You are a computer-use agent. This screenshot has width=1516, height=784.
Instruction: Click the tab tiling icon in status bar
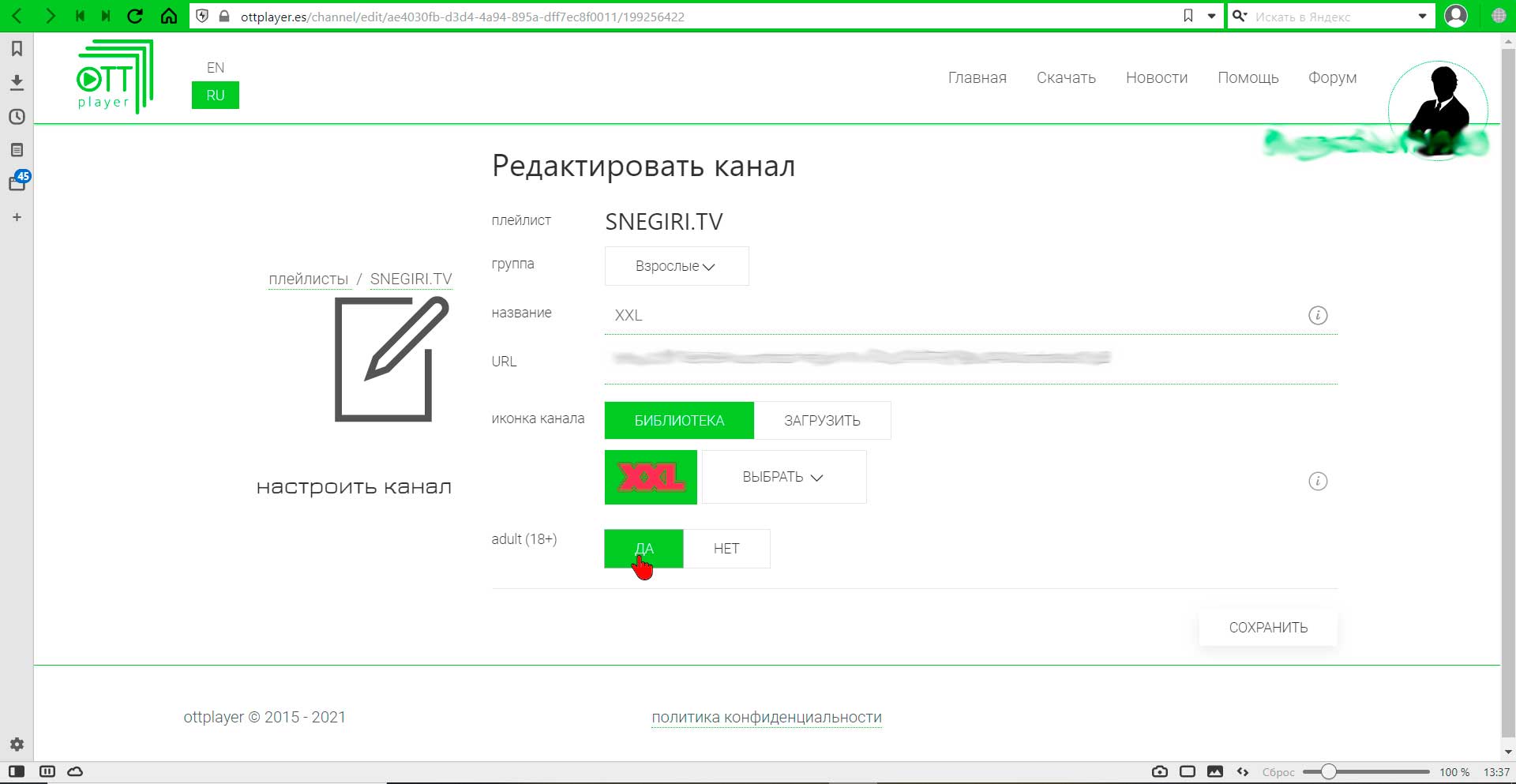[47, 771]
